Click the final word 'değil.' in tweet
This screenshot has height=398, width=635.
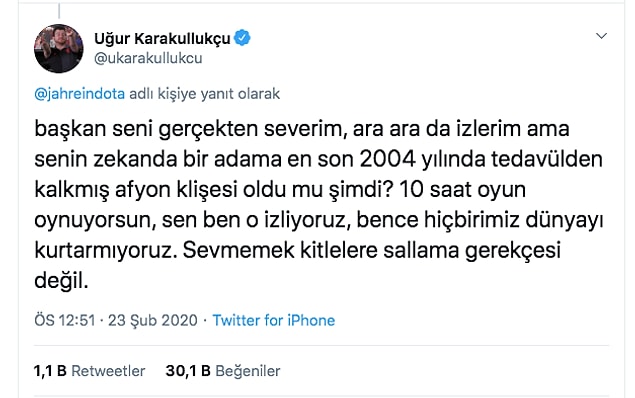61,281
